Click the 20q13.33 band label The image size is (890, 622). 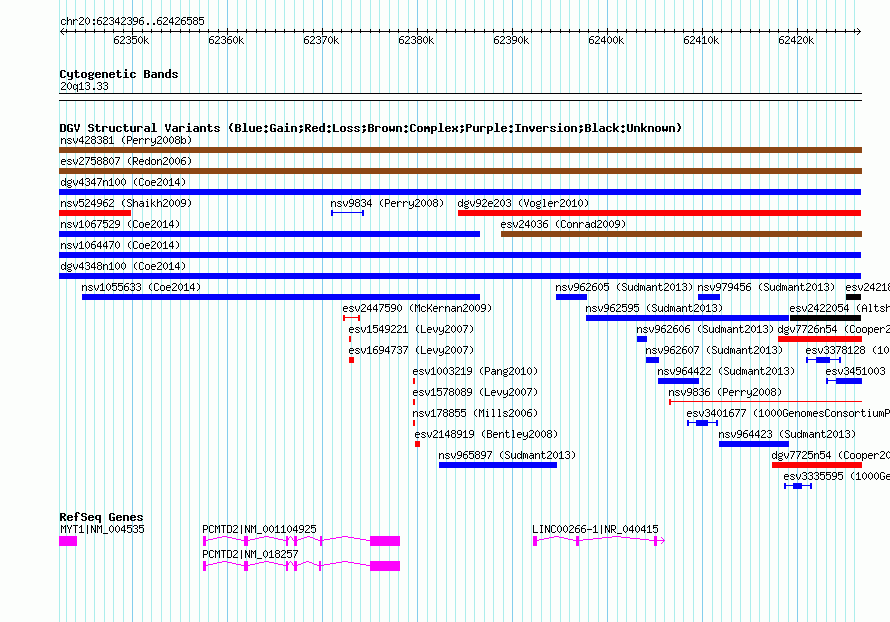(x=84, y=86)
